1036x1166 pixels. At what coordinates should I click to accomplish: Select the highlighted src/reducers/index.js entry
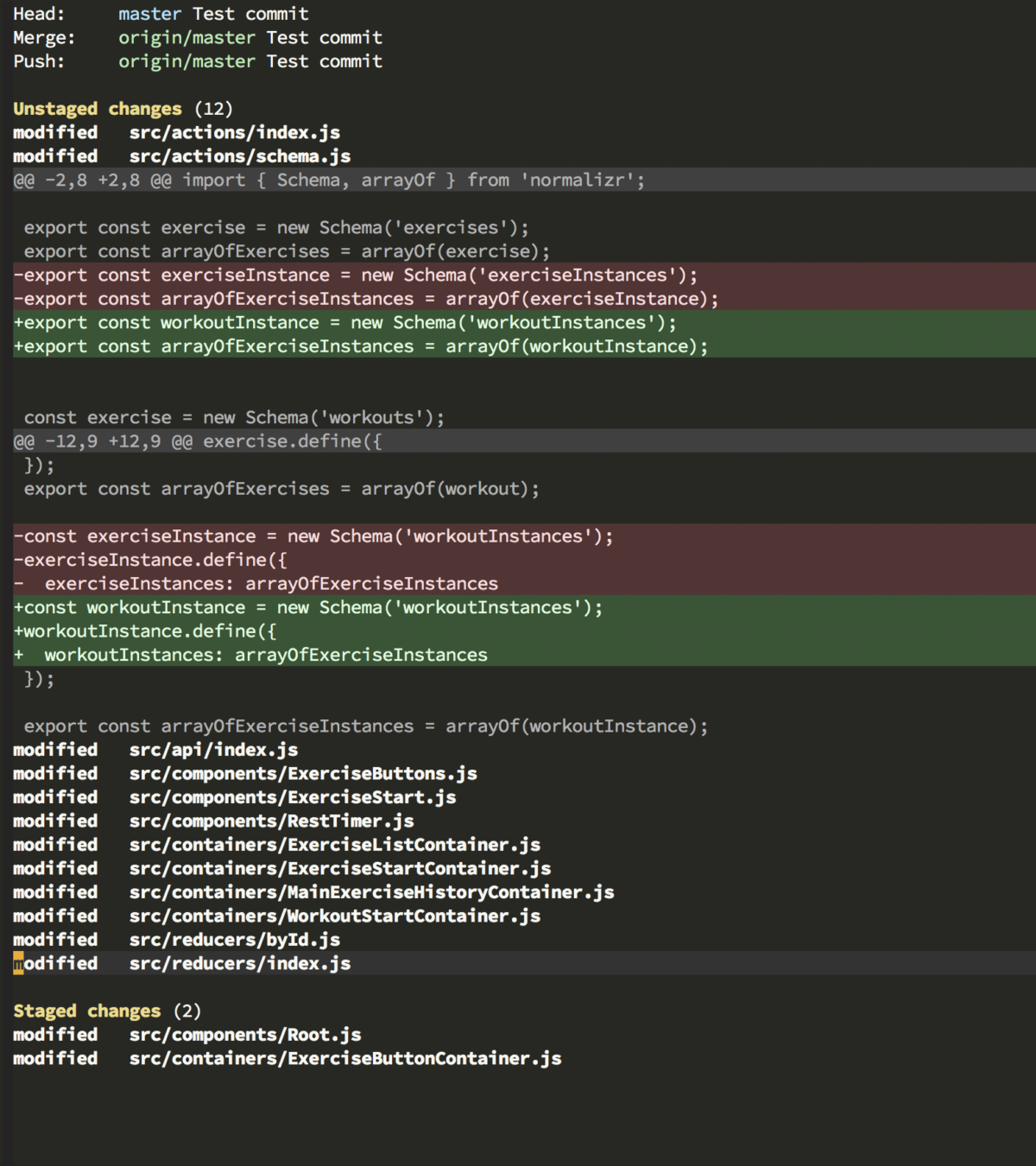click(x=239, y=963)
